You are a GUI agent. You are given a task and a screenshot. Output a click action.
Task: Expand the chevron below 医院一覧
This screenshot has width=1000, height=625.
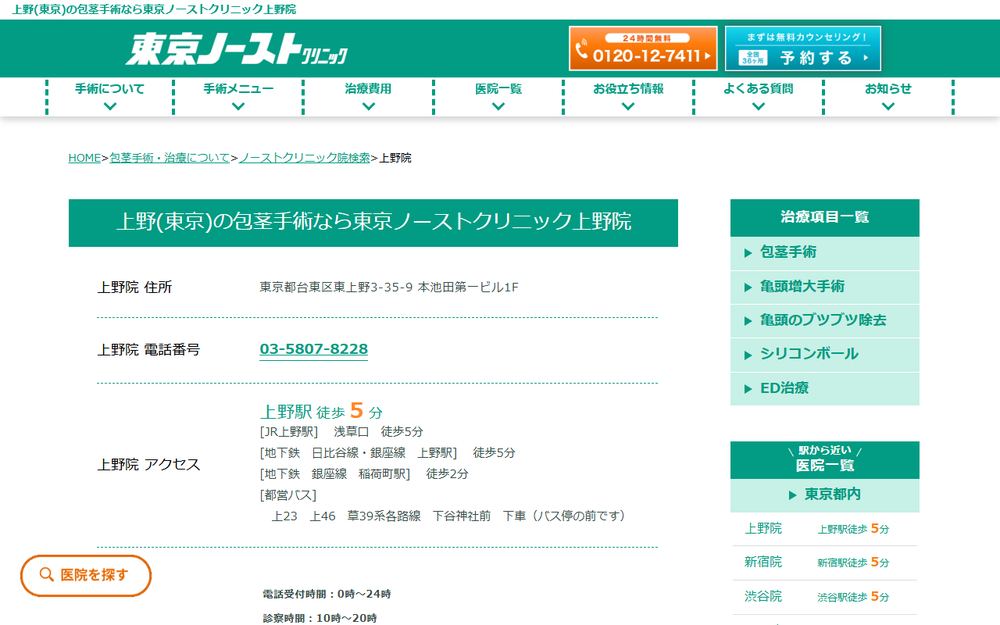(x=498, y=107)
